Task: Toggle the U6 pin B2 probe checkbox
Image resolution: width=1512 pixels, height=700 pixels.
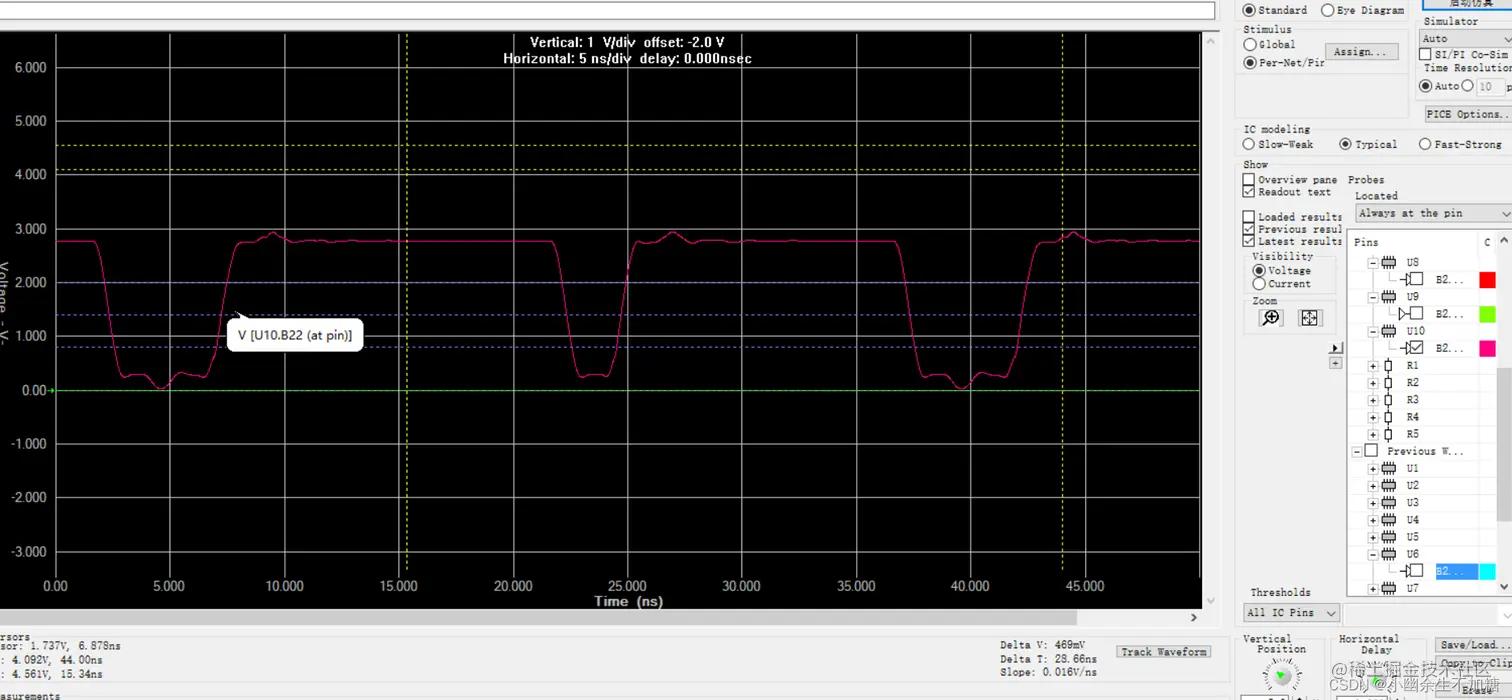Action: tap(1416, 571)
